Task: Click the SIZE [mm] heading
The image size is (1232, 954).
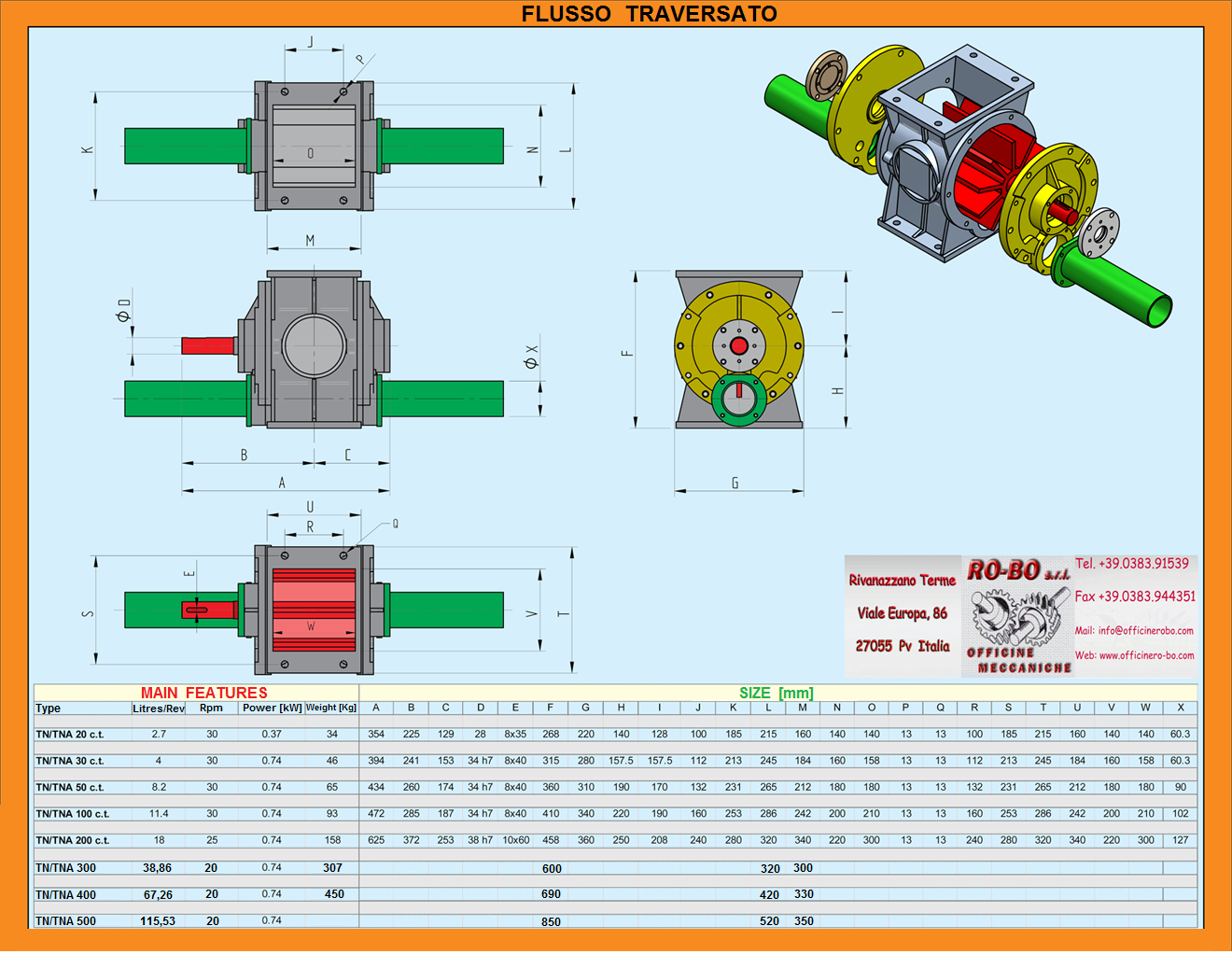Action: (776, 693)
